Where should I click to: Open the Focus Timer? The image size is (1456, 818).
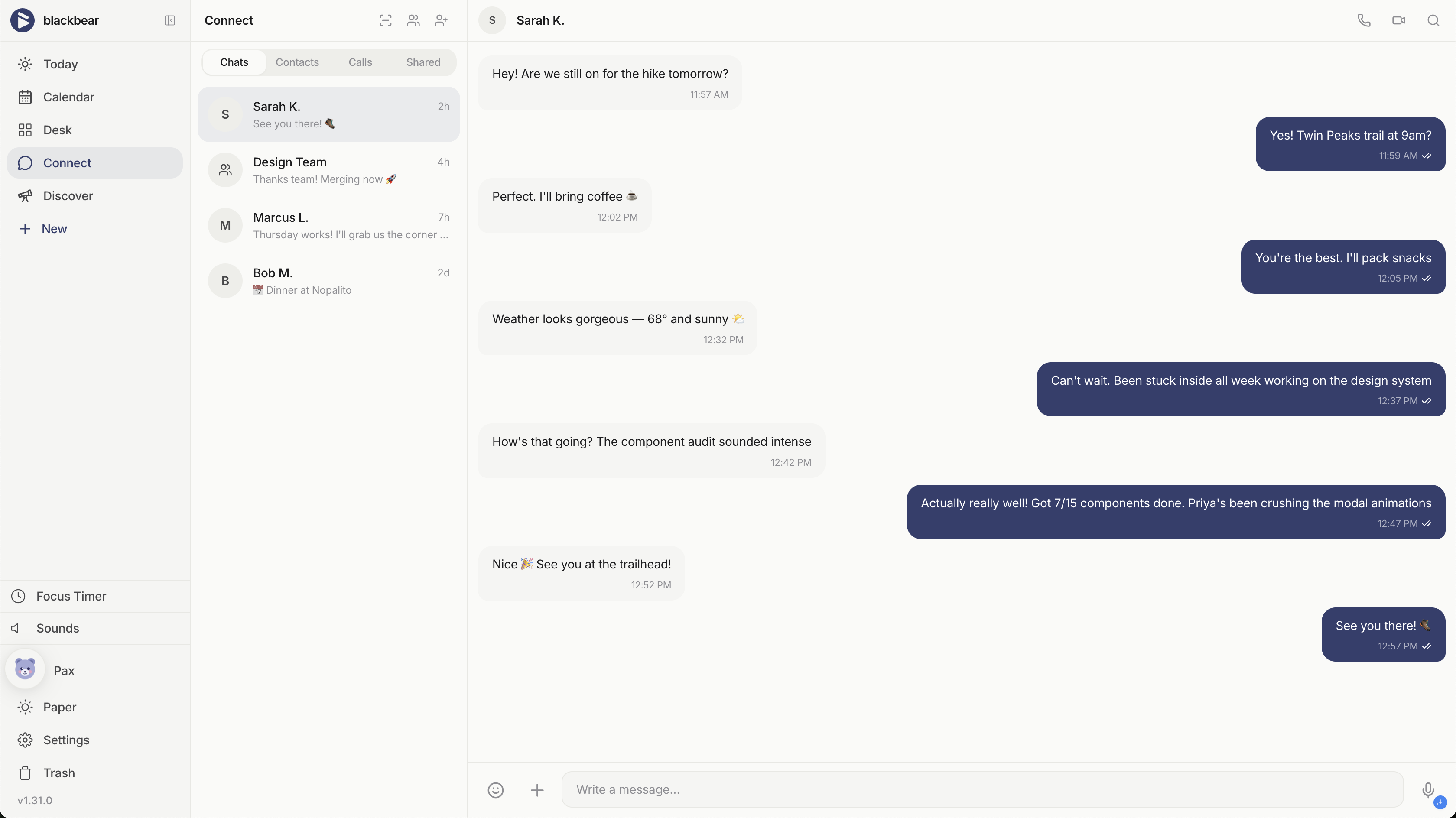click(x=71, y=597)
